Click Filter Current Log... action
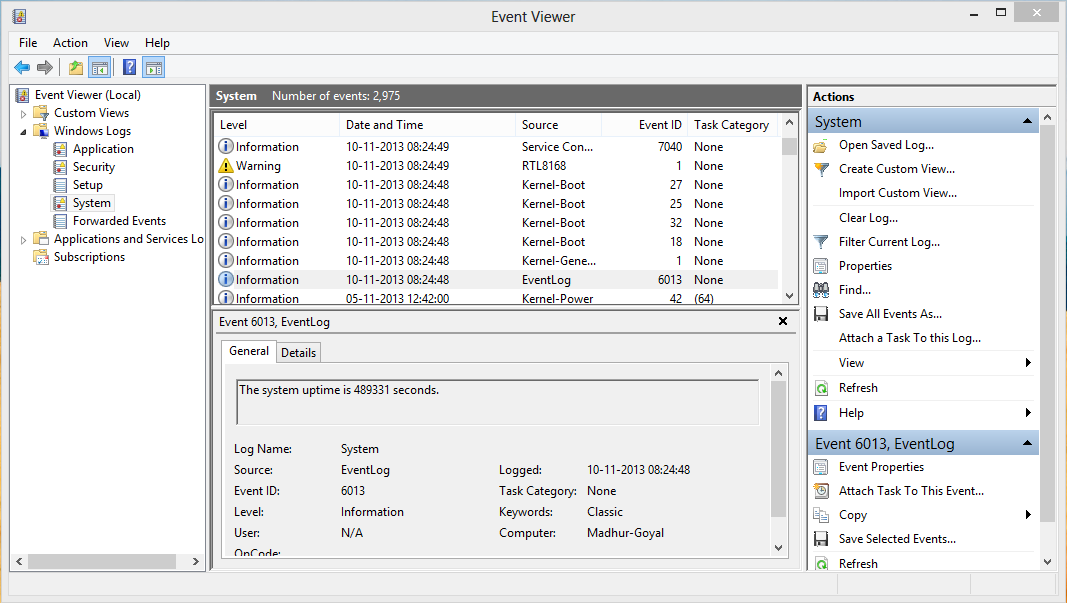The image size is (1067, 603). (x=889, y=242)
